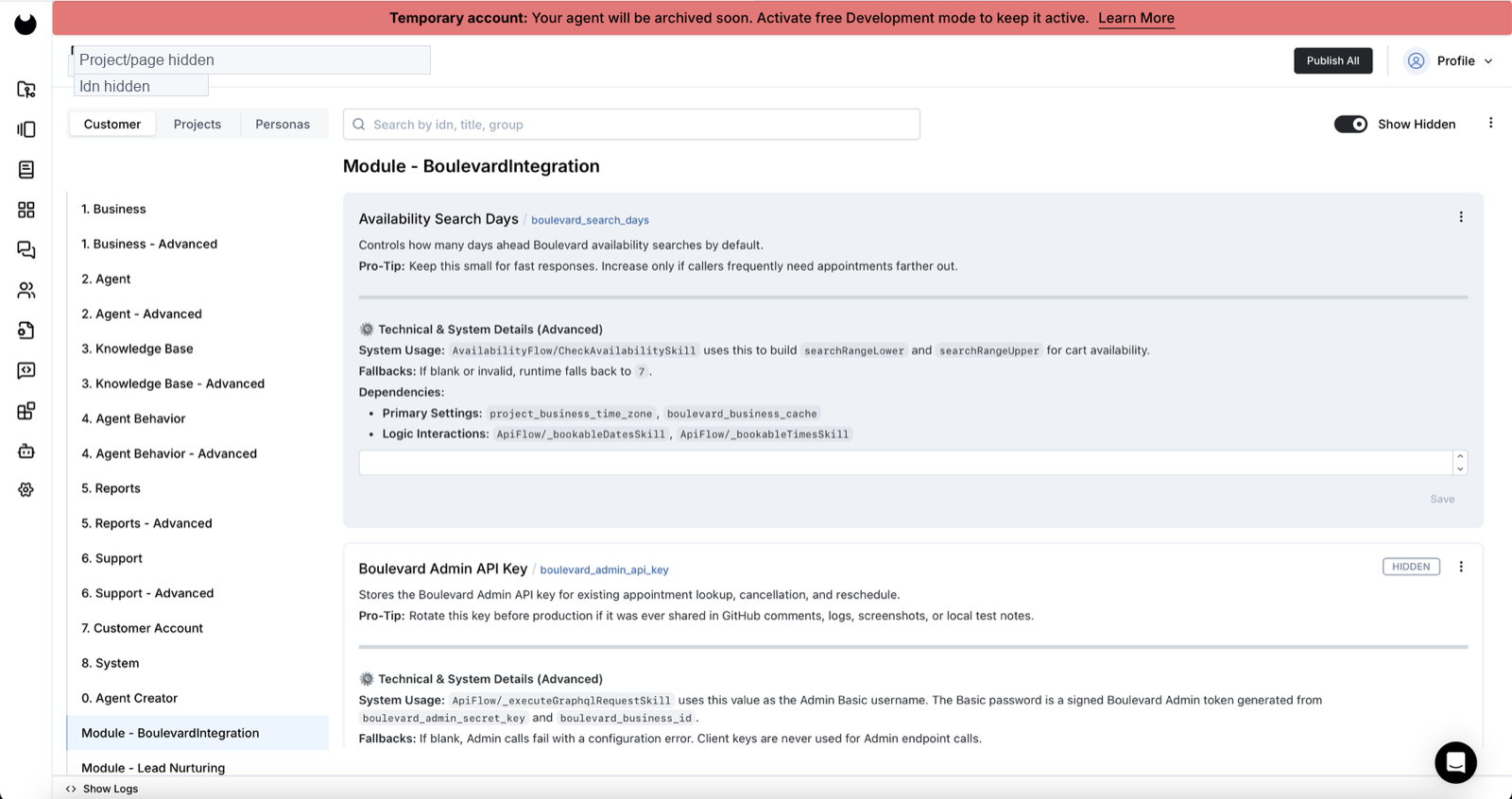
Task: Open the robot agent icon in the sidebar
Action: pos(26,450)
